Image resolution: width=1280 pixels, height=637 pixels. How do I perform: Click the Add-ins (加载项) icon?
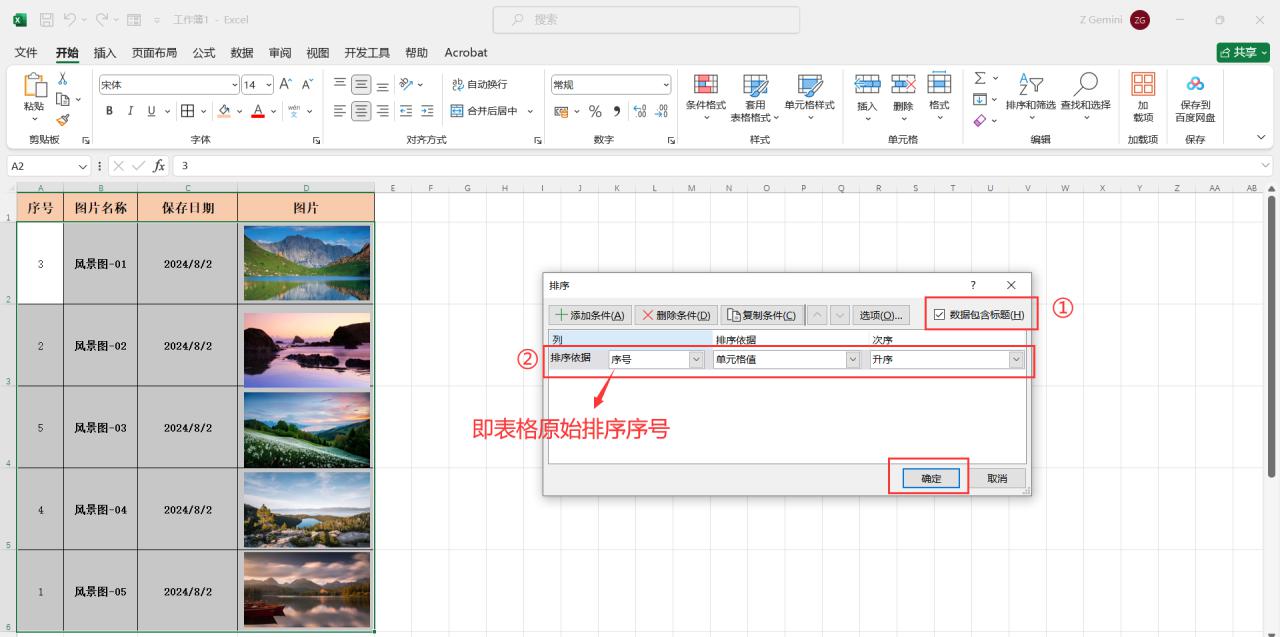(1143, 84)
